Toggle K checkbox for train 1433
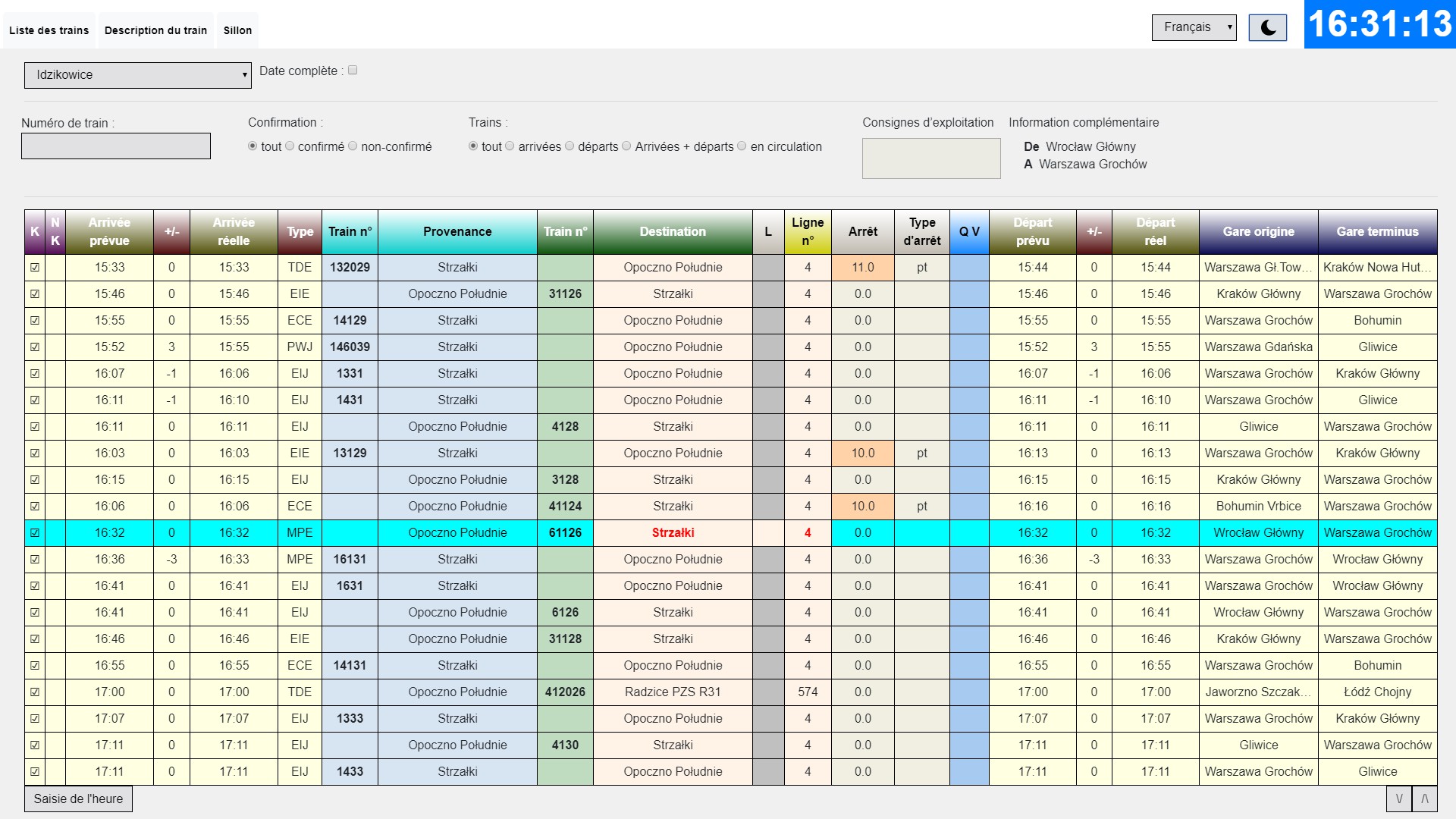Screen dimensions: 1456x819 35,772
